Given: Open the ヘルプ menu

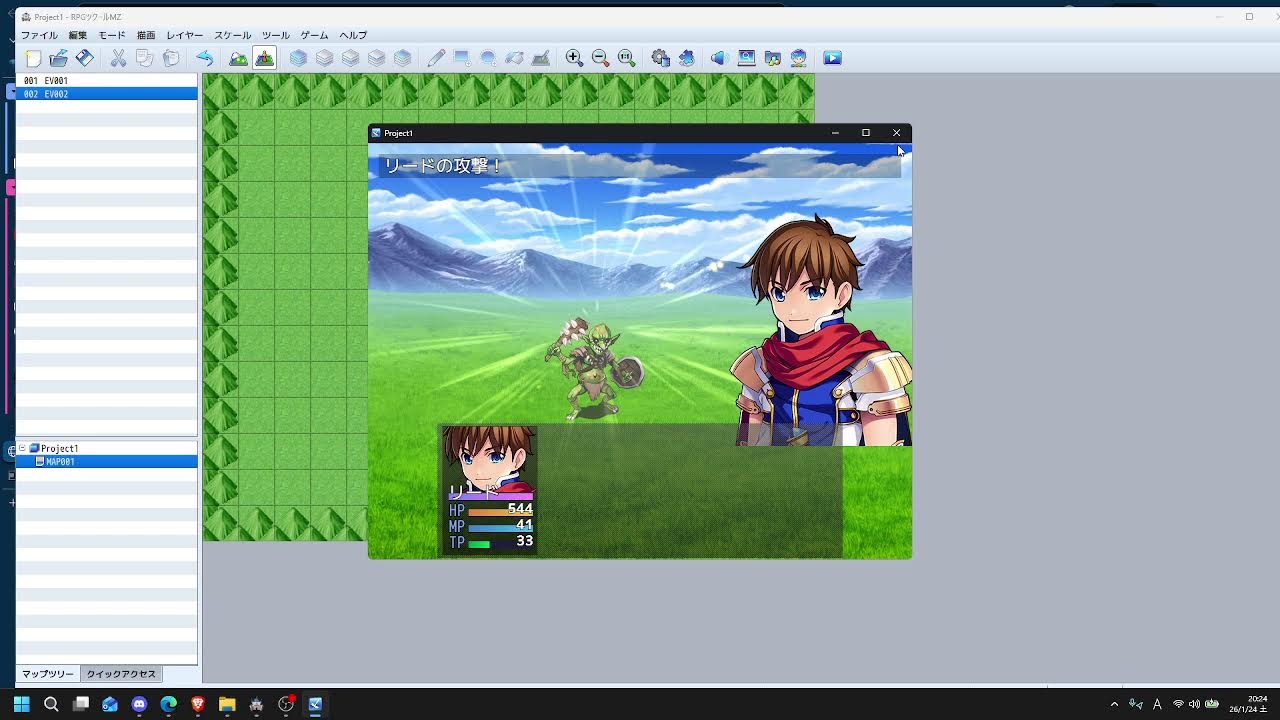Looking at the screenshot, I should 353,35.
